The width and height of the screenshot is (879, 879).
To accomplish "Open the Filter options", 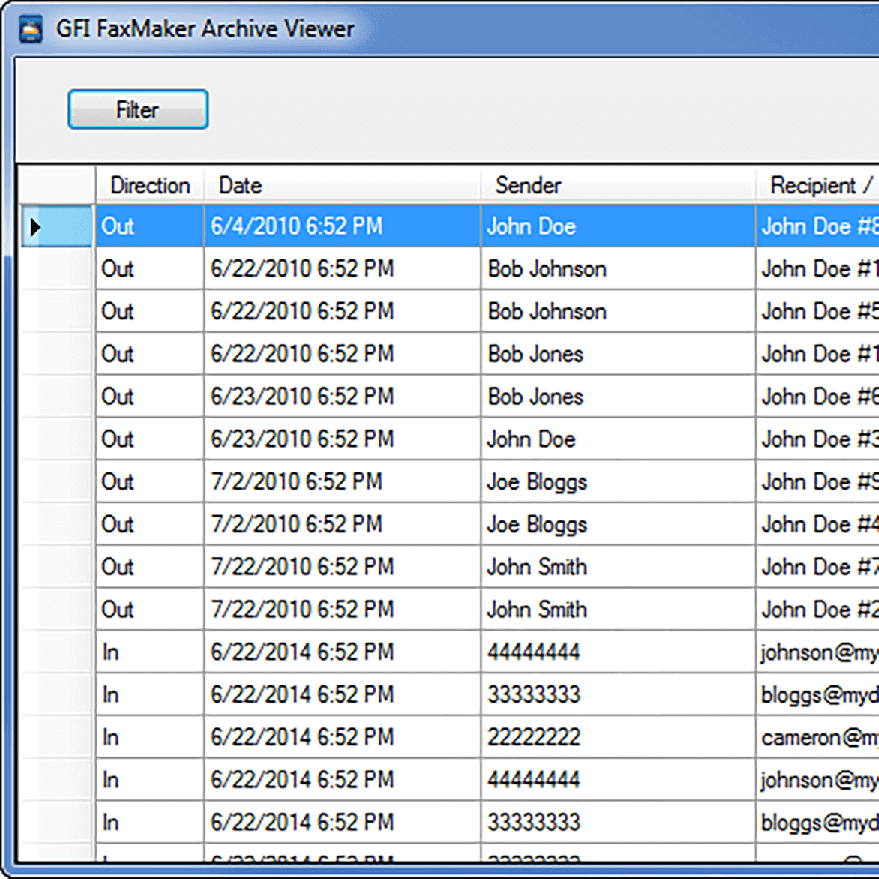I will pyautogui.click(x=137, y=109).
